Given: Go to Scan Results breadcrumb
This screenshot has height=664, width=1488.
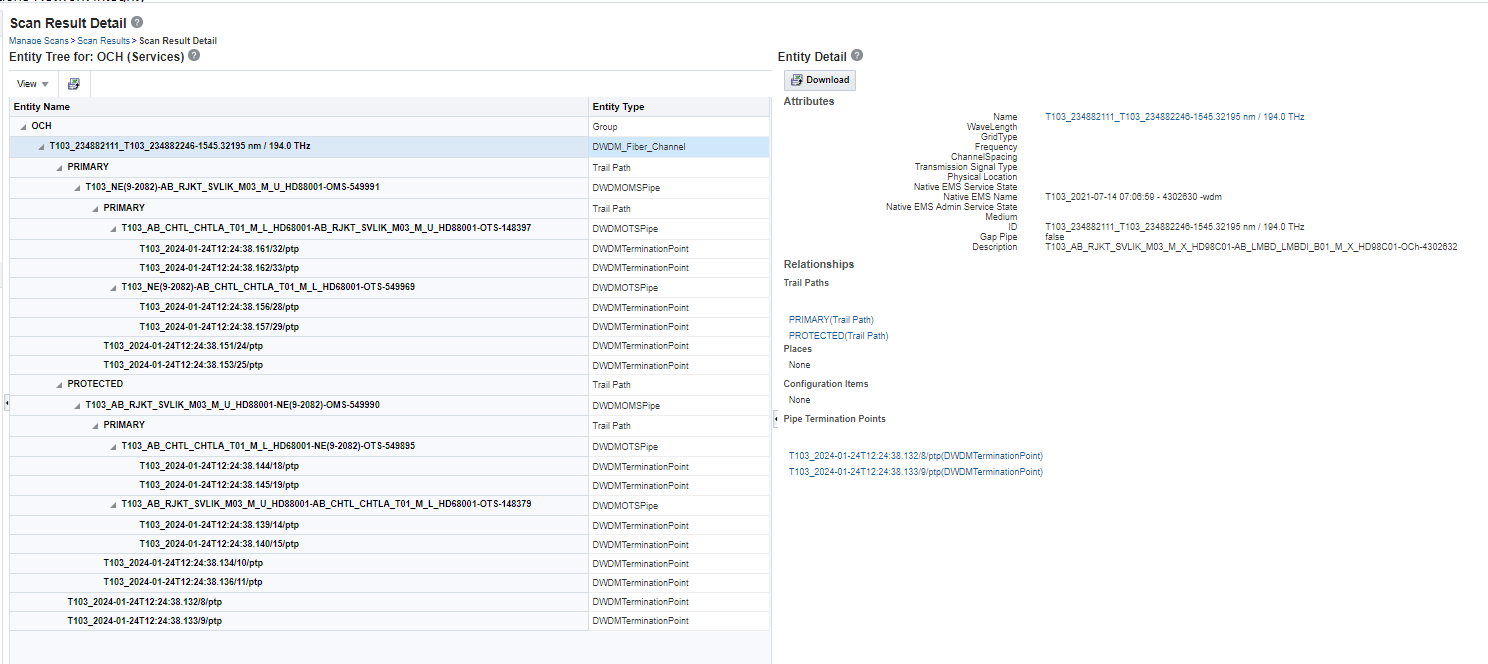Looking at the screenshot, I should click(103, 41).
